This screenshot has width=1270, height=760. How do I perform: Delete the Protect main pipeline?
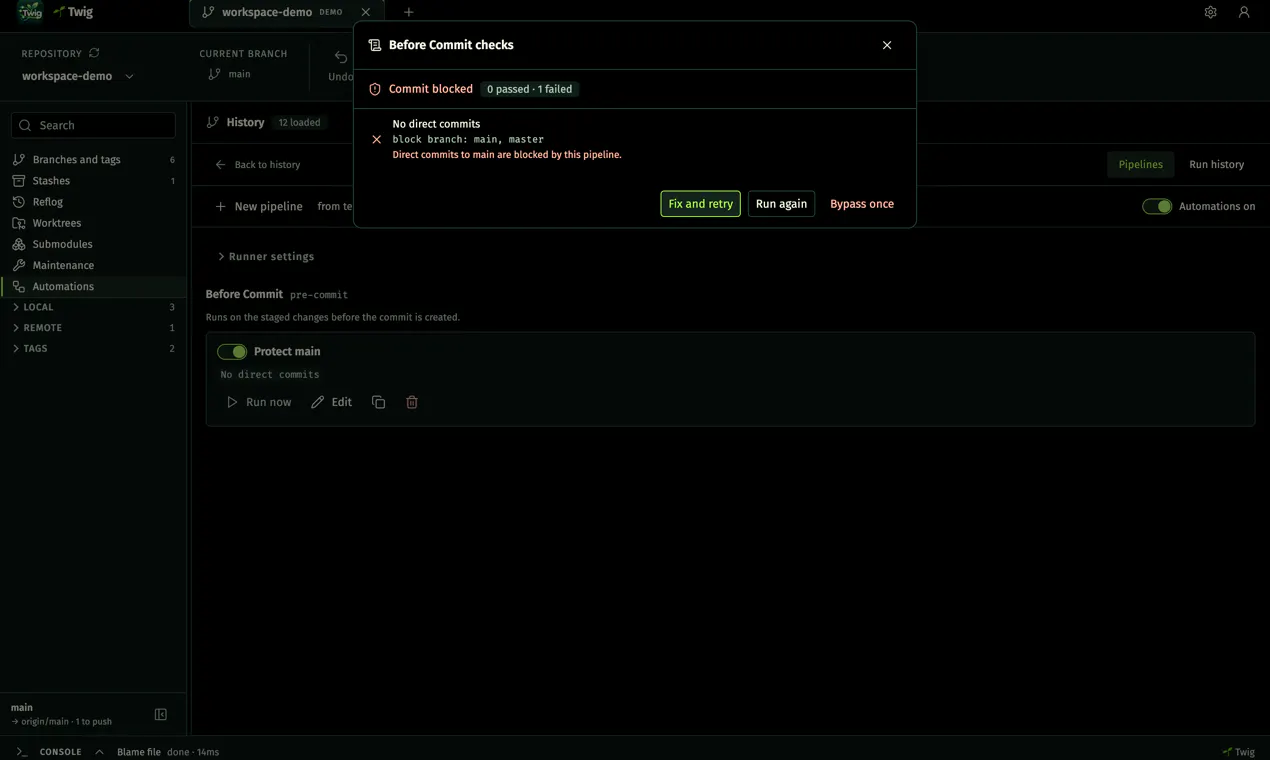[412, 402]
